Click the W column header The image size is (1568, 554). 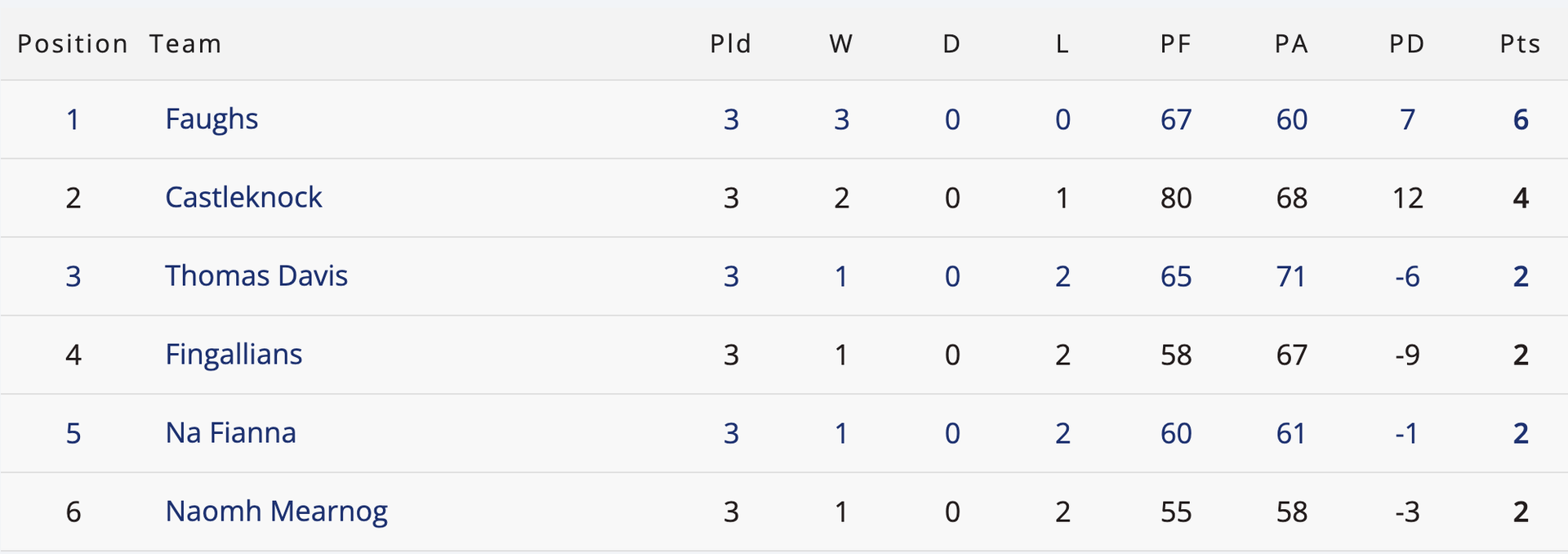[841, 43]
